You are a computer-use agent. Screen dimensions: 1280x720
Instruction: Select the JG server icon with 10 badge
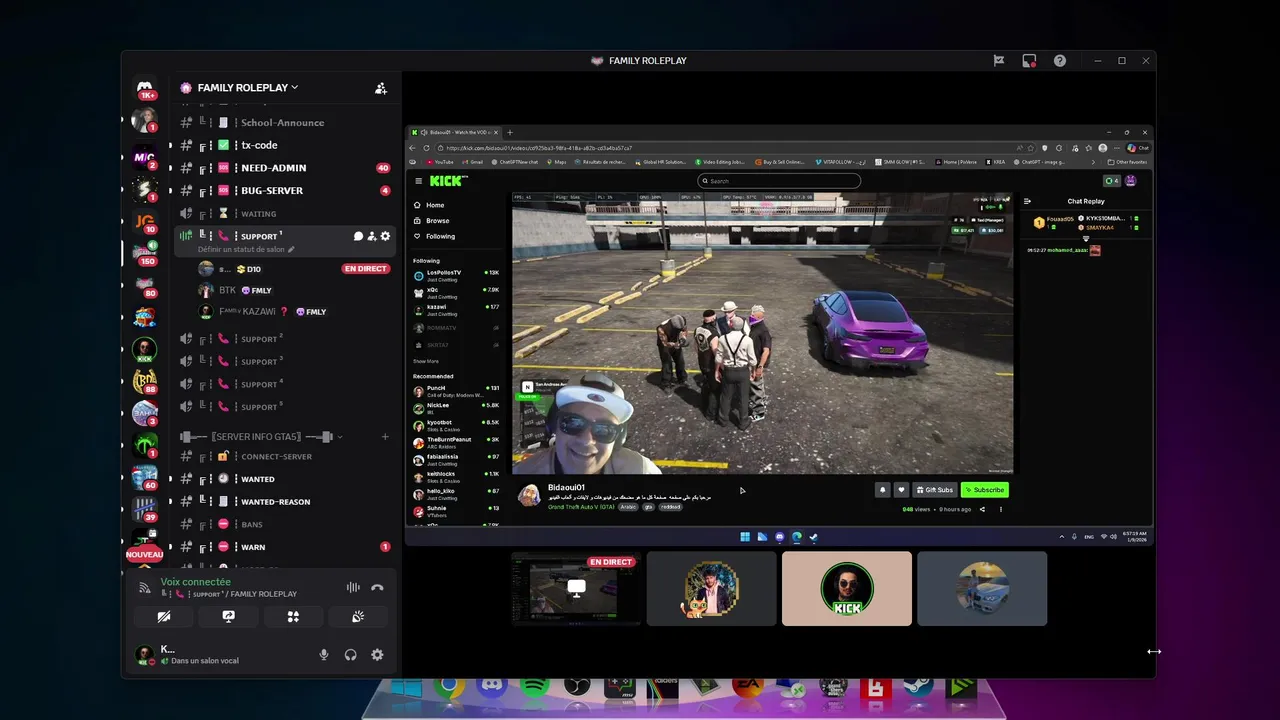coord(145,221)
